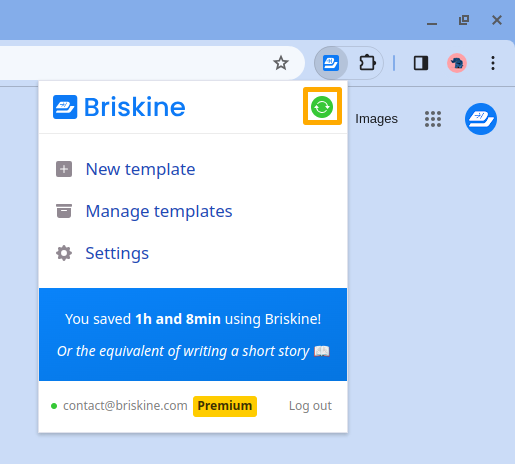Open the Images link on Google page
The height and width of the screenshot is (464, 515).
pos(376,119)
